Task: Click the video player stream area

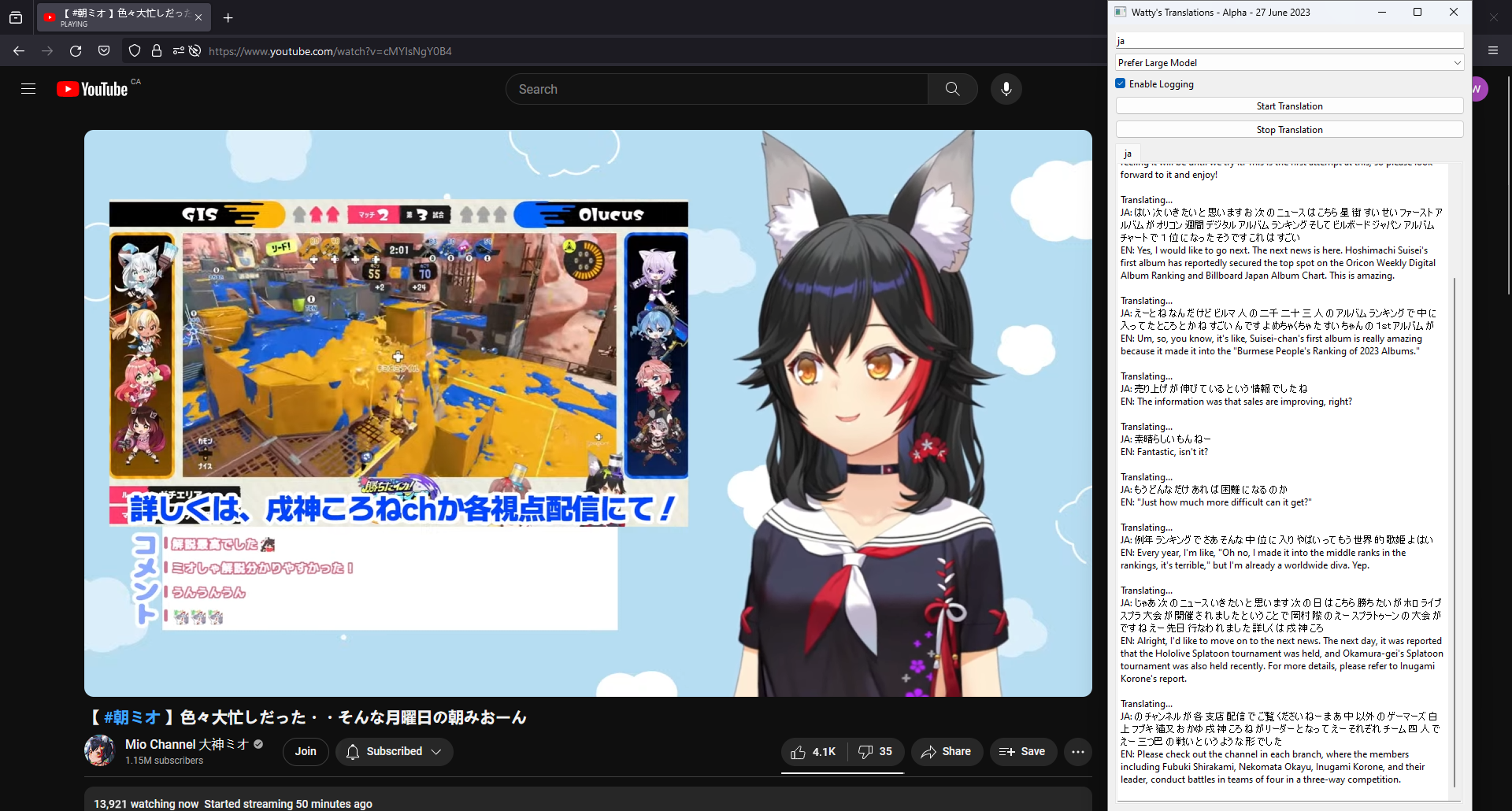Action: [x=588, y=413]
